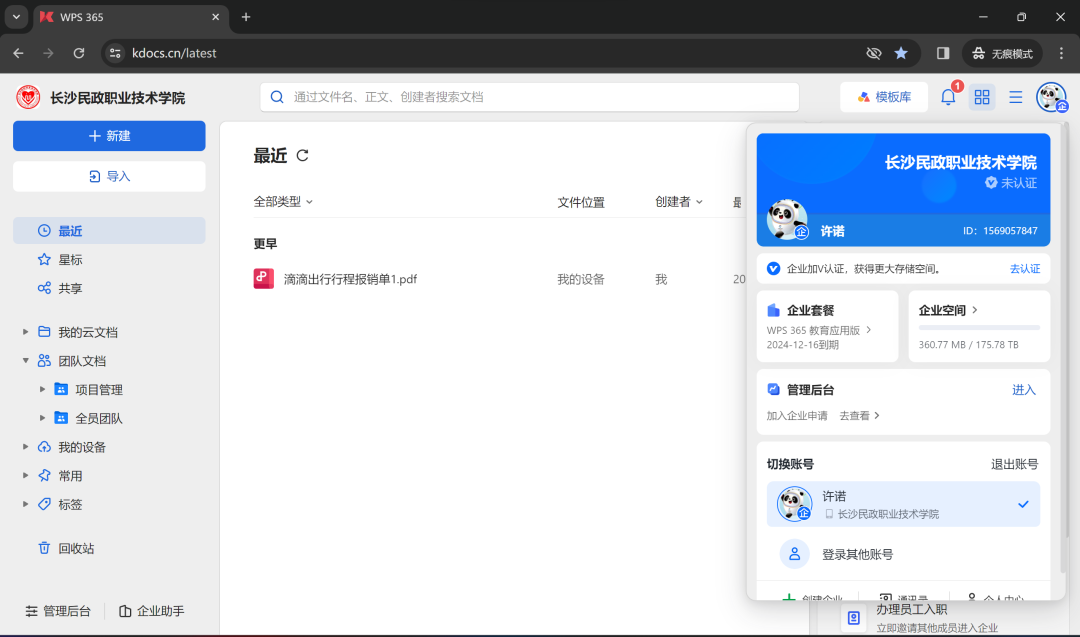Viewport: 1080px width, 637px height.
Task: Click the tracking protection eye icon
Action: coord(873,53)
